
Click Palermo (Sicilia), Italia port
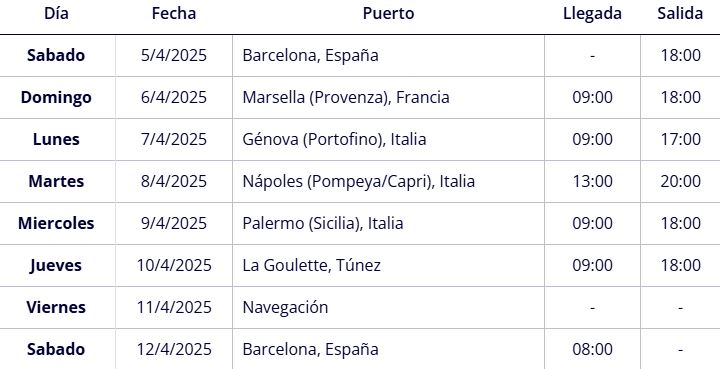[323, 223]
